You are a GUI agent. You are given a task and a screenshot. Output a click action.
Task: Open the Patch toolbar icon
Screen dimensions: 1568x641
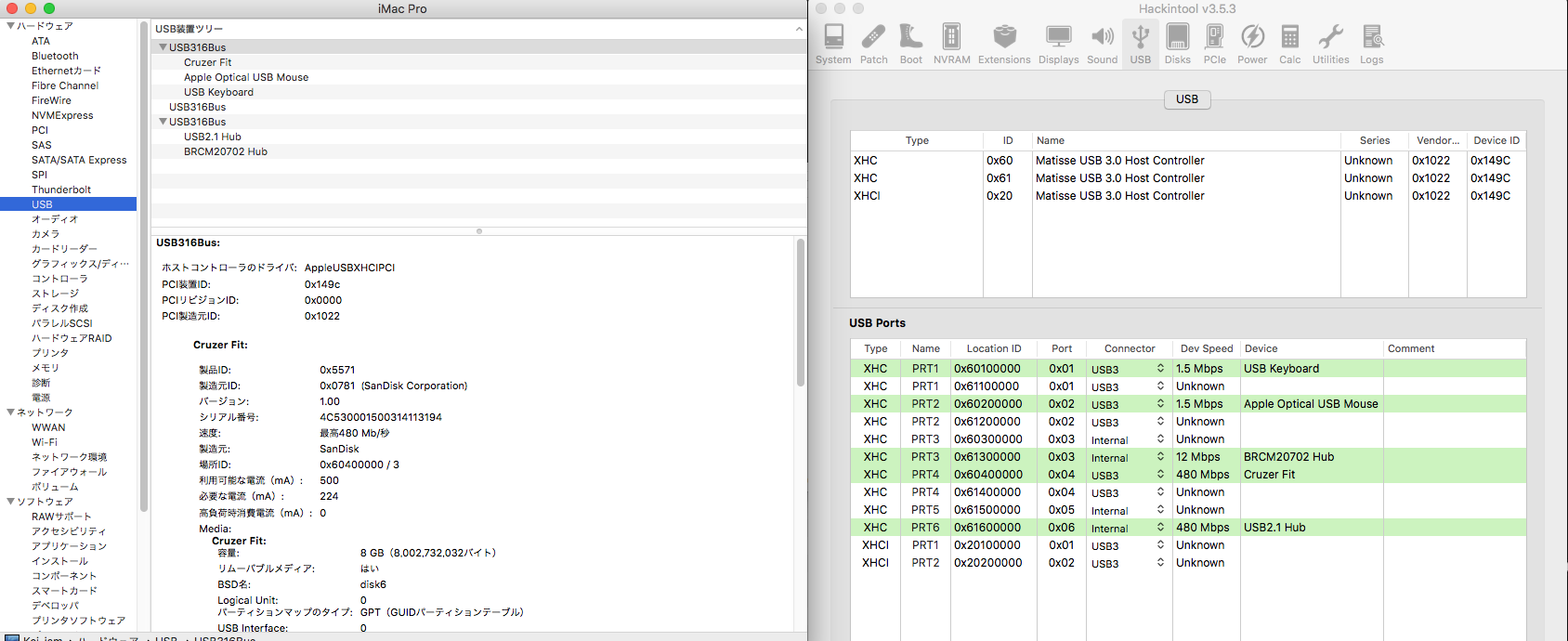coord(873,44)
